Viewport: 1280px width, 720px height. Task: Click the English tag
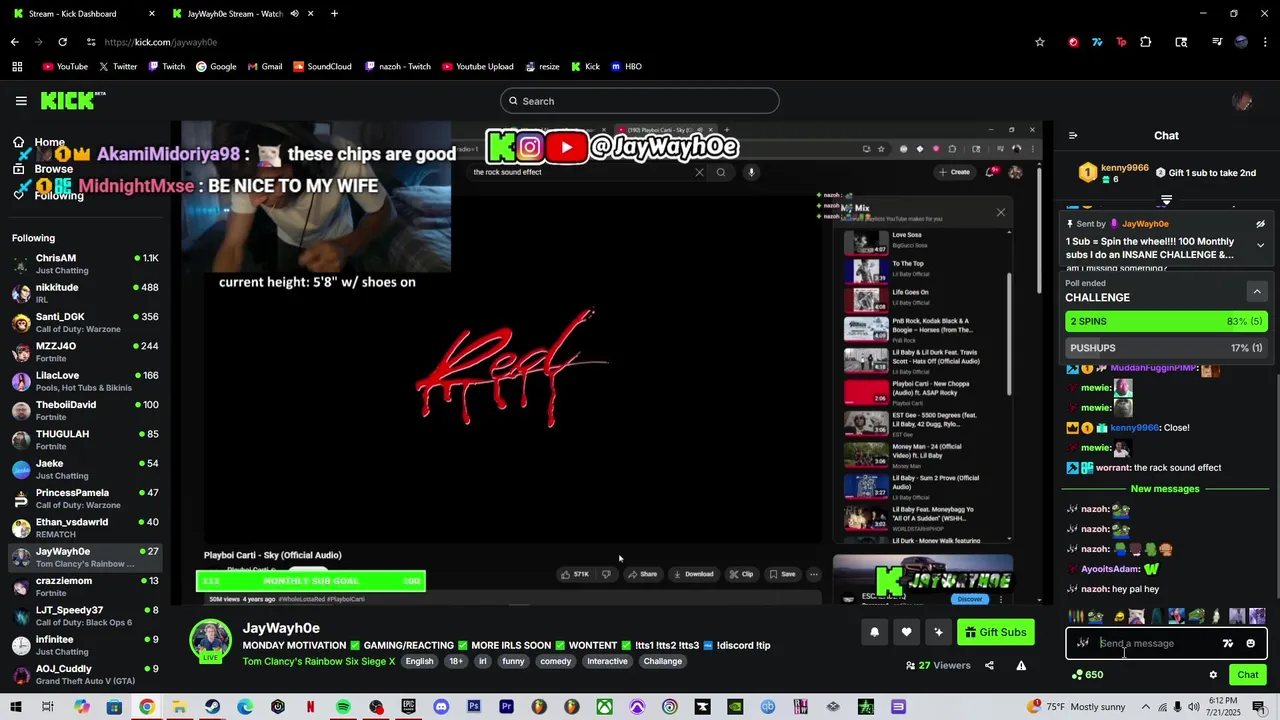(x=420, y=662)
